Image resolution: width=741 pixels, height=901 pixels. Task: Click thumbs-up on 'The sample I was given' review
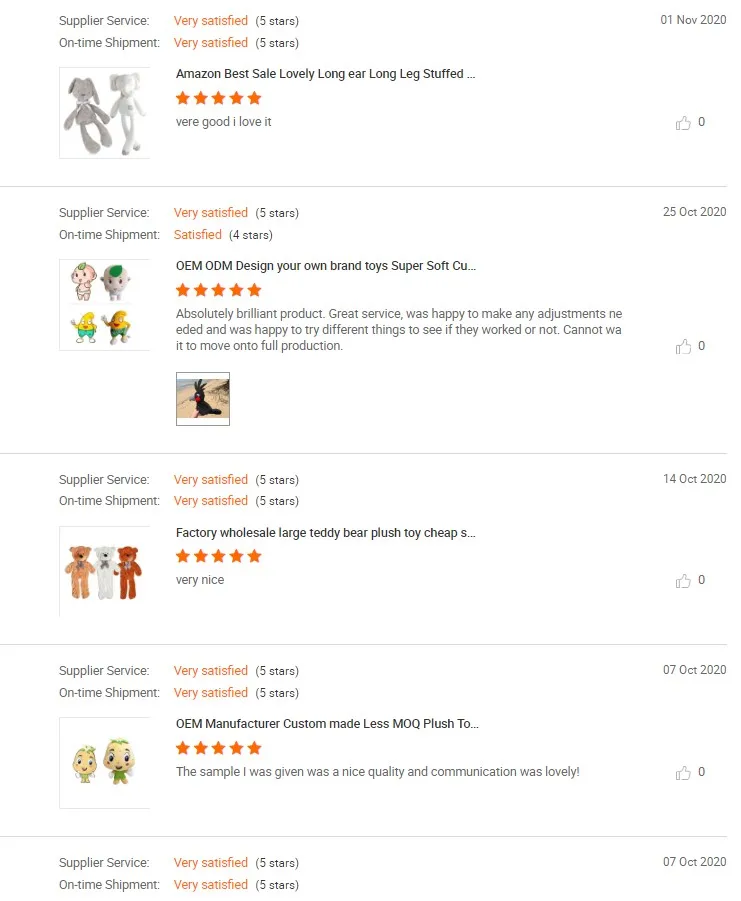coord(683,772)
